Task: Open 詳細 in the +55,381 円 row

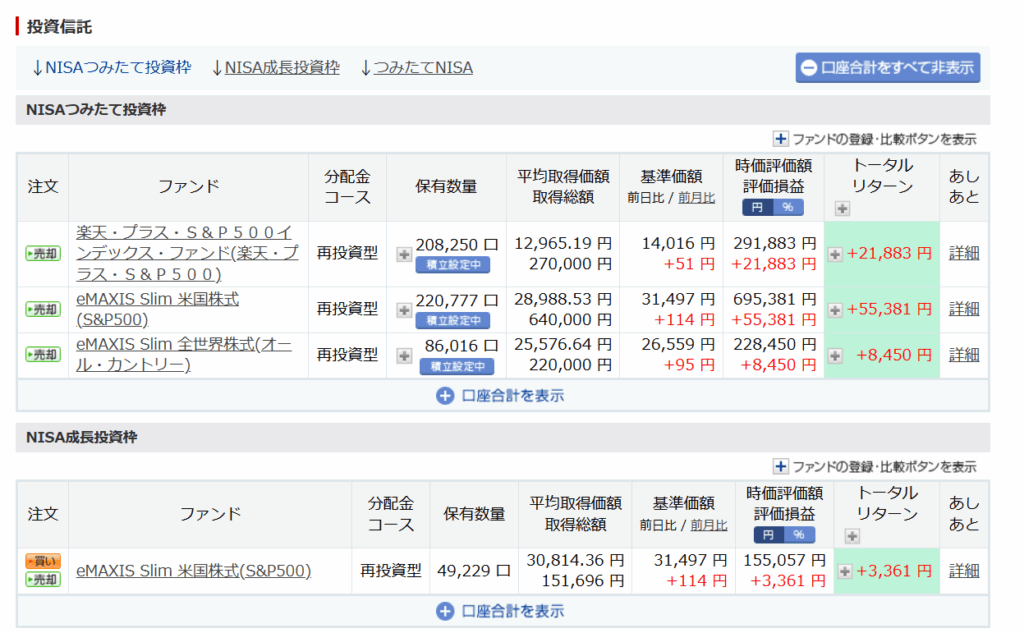Action: coord(964,309)
